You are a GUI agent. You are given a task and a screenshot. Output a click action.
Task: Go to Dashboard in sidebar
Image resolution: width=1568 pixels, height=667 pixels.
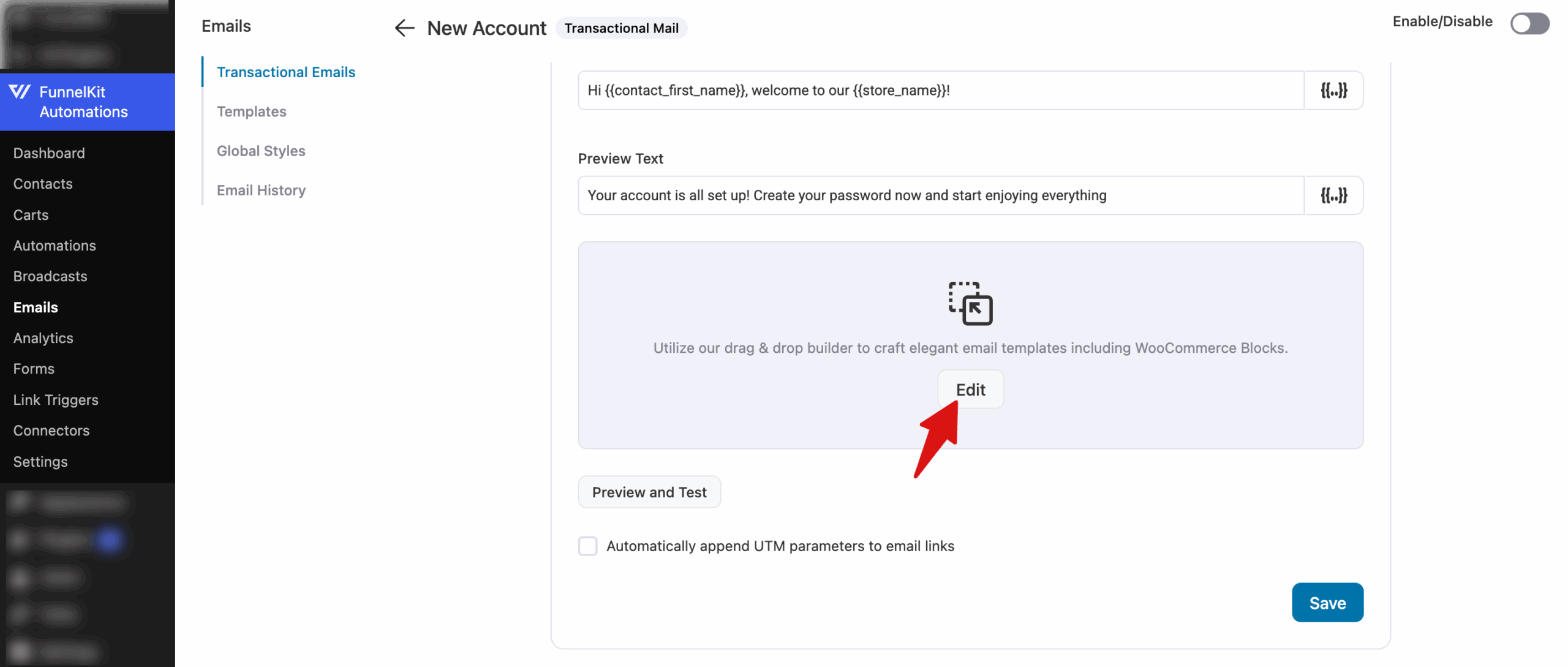tap(49, 153)
